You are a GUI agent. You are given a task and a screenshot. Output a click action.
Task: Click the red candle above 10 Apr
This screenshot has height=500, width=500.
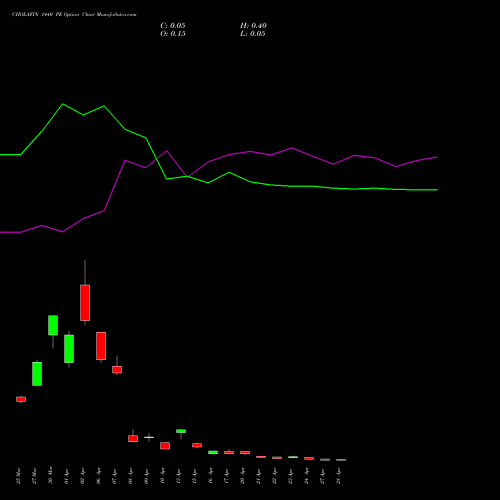pyautogui.click(x=165, y=446)
